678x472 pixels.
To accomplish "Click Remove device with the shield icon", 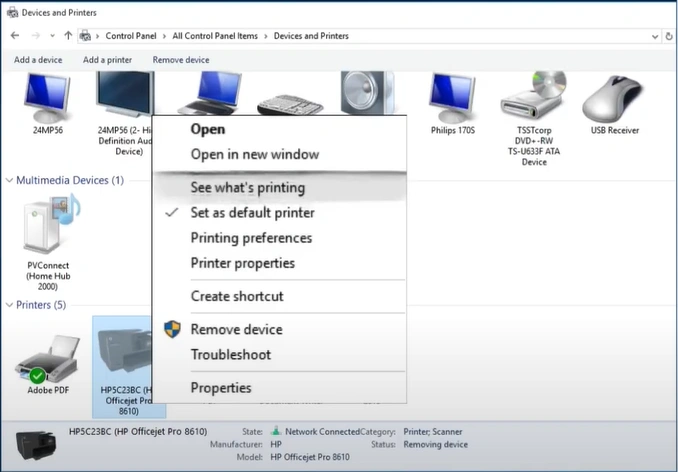I will (236, 329).
